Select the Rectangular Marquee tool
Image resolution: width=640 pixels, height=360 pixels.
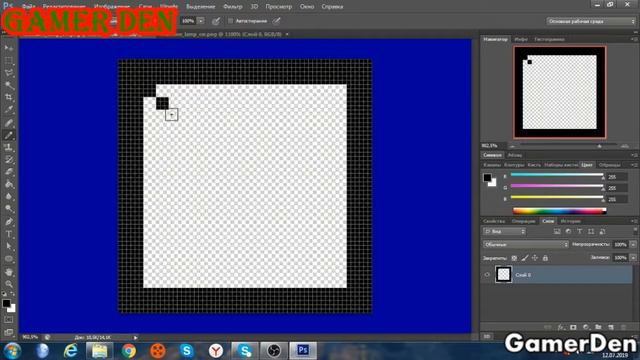9,60
